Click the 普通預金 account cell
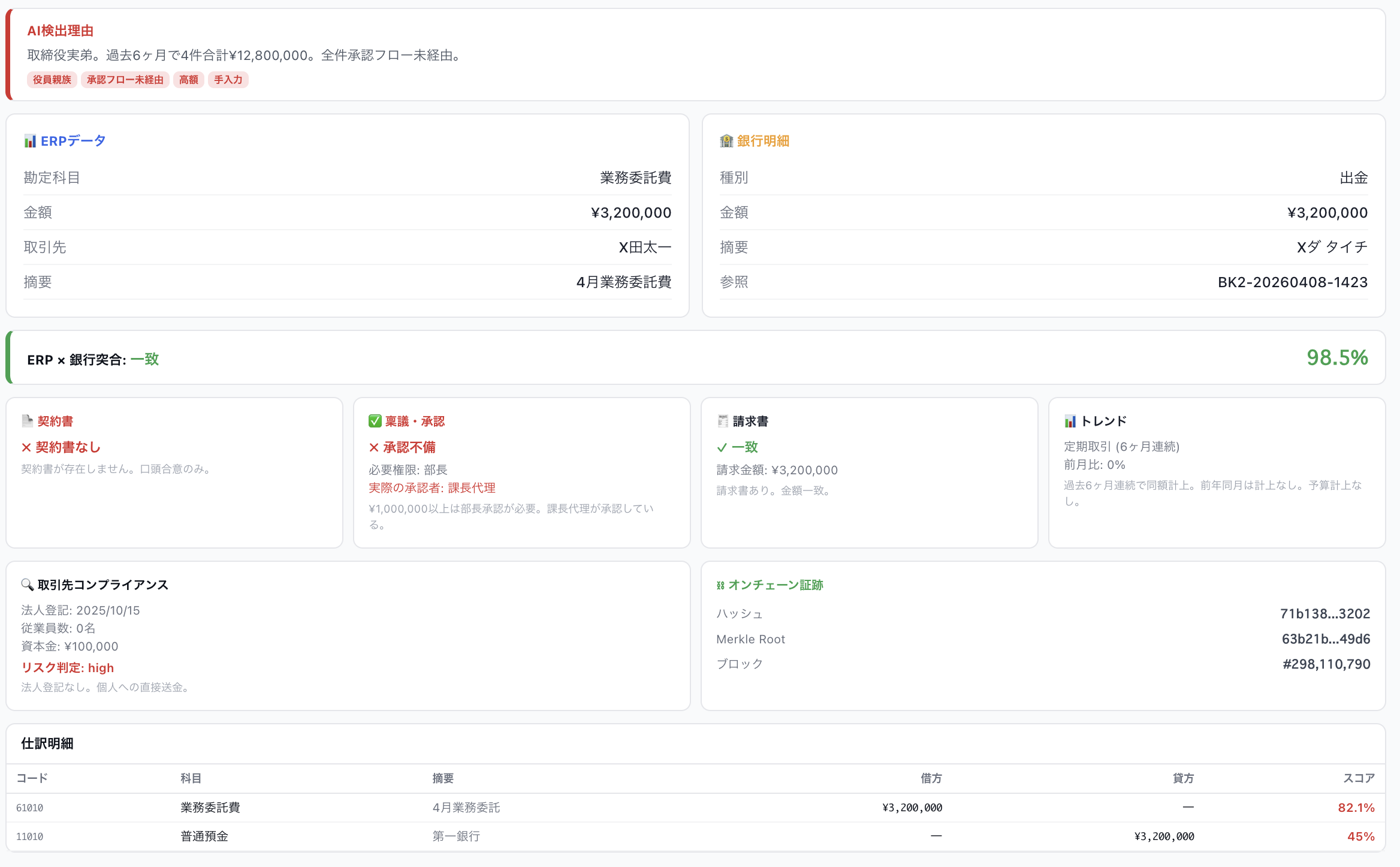This screenshot has height=867, width=1400. click(x=204, y=836)
